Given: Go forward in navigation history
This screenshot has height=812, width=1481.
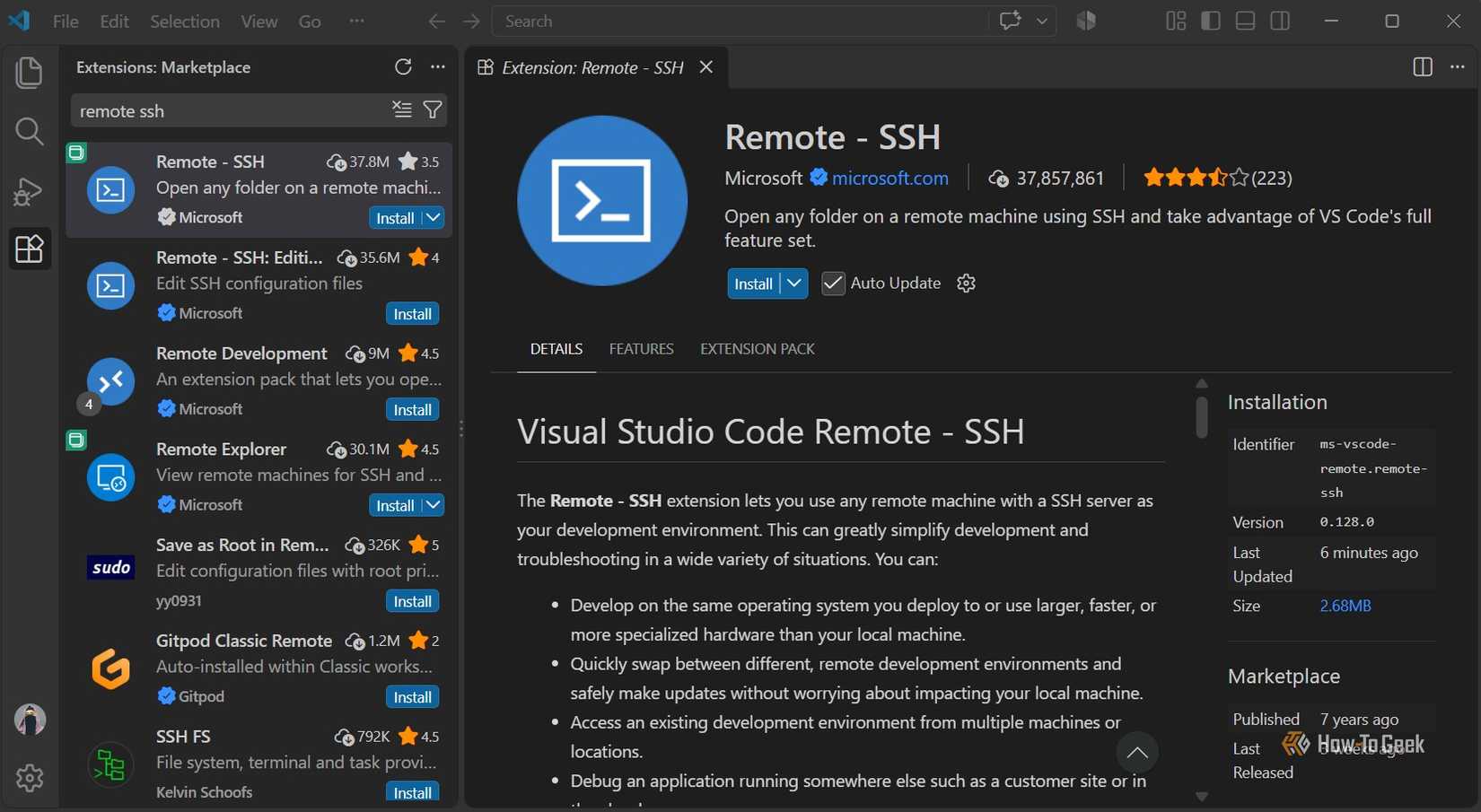Looking at the screenshot, I should [471, 22].
